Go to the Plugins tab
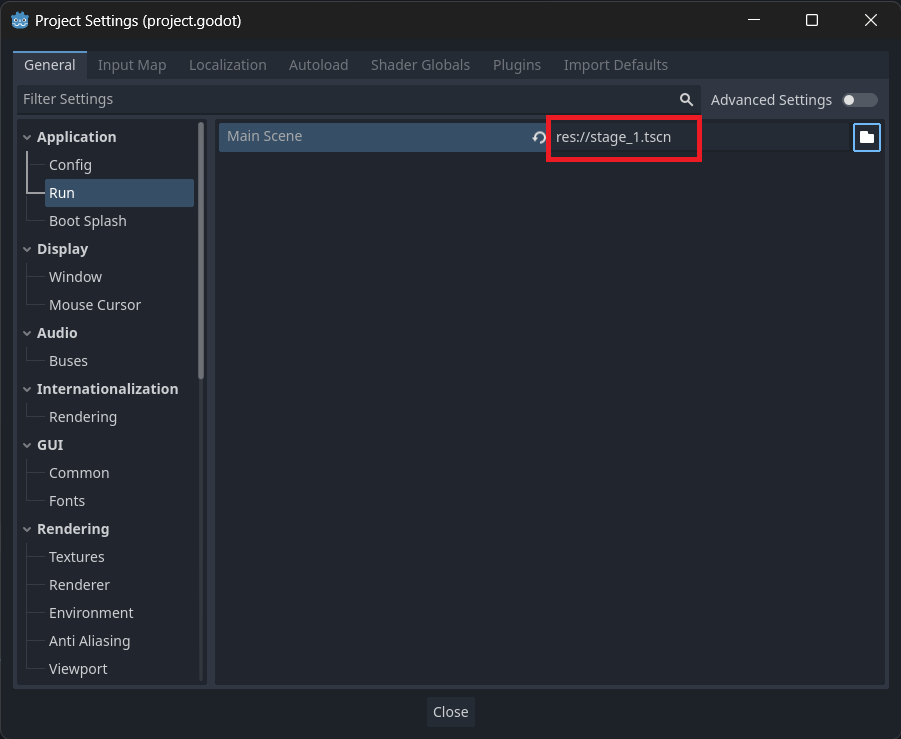Viewport: 901px width, 739px height. coord(517,65)
